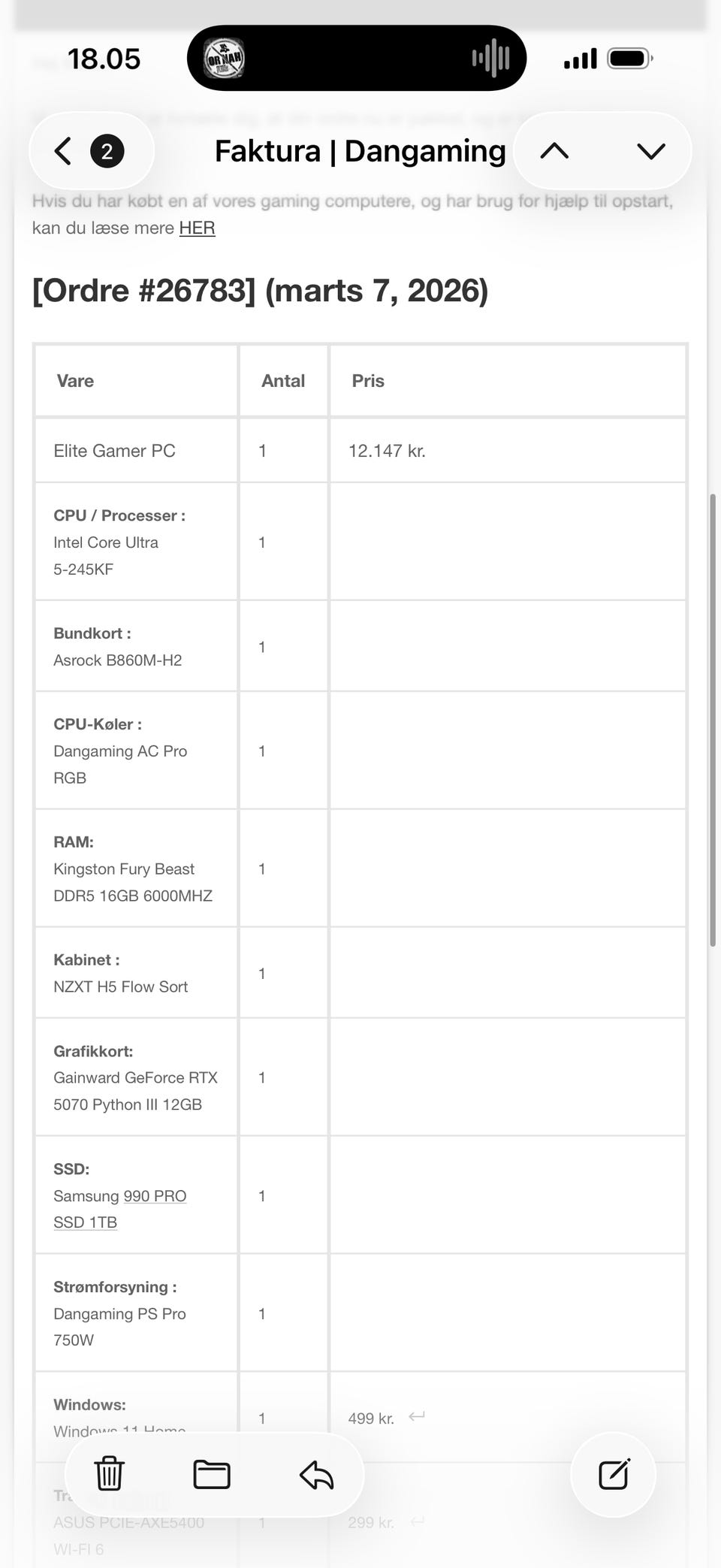Go to previous message with up chevron
Screen dimensions: 721x1568
(x=554, y=152)
